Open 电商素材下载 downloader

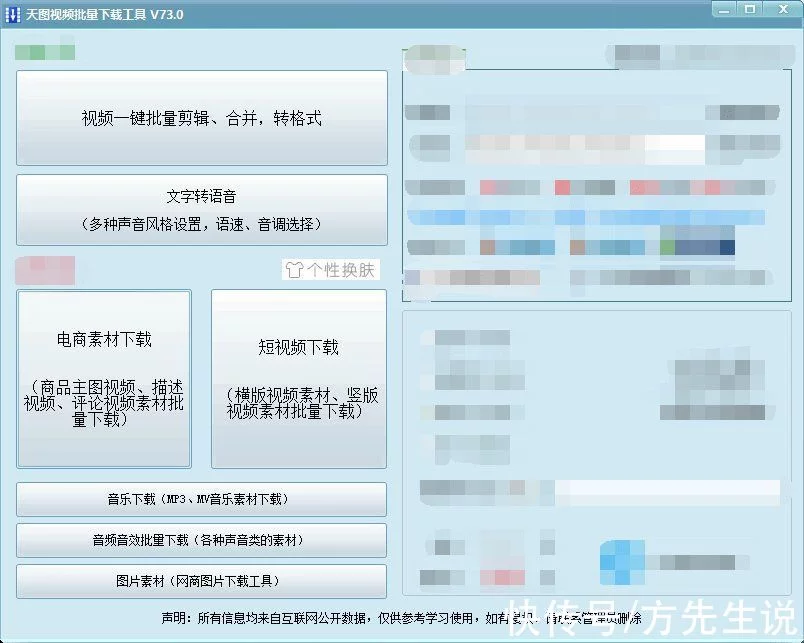(x=104, y=379)
